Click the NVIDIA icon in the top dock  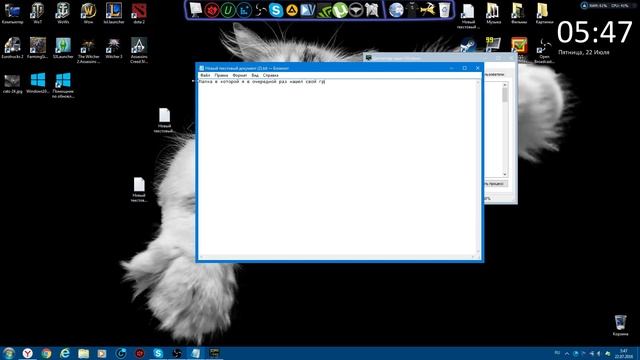point(324,11)
